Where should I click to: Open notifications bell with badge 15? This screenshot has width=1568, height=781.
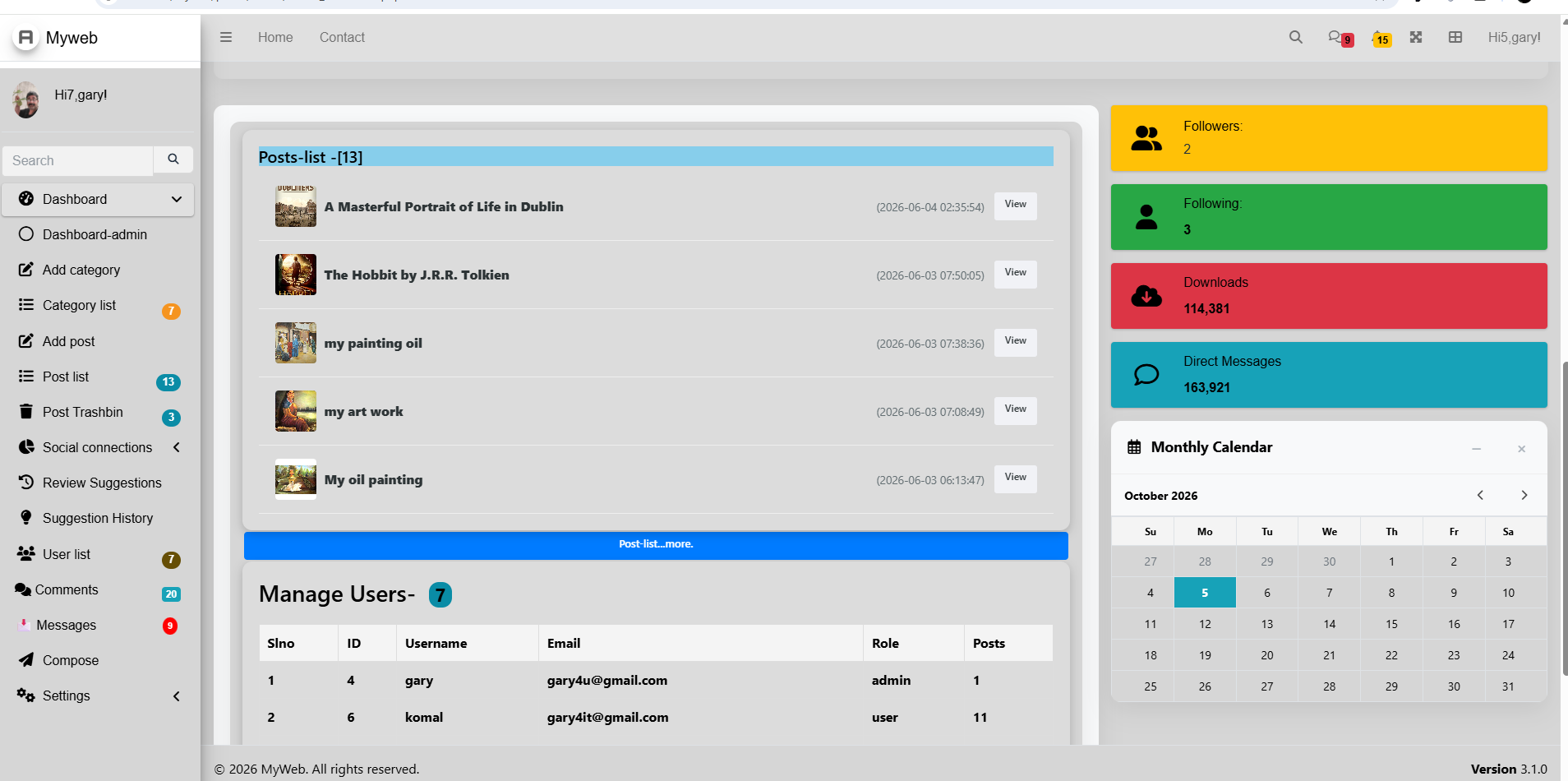point(1381,39)
